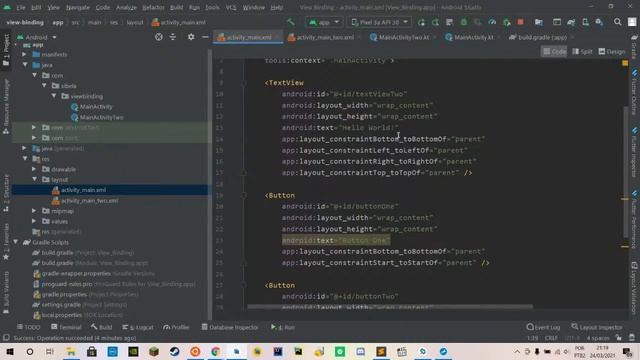Open the AVD Manager device icon
The height and width of the screenshot is (360, 640).
[x=585, y=22]
